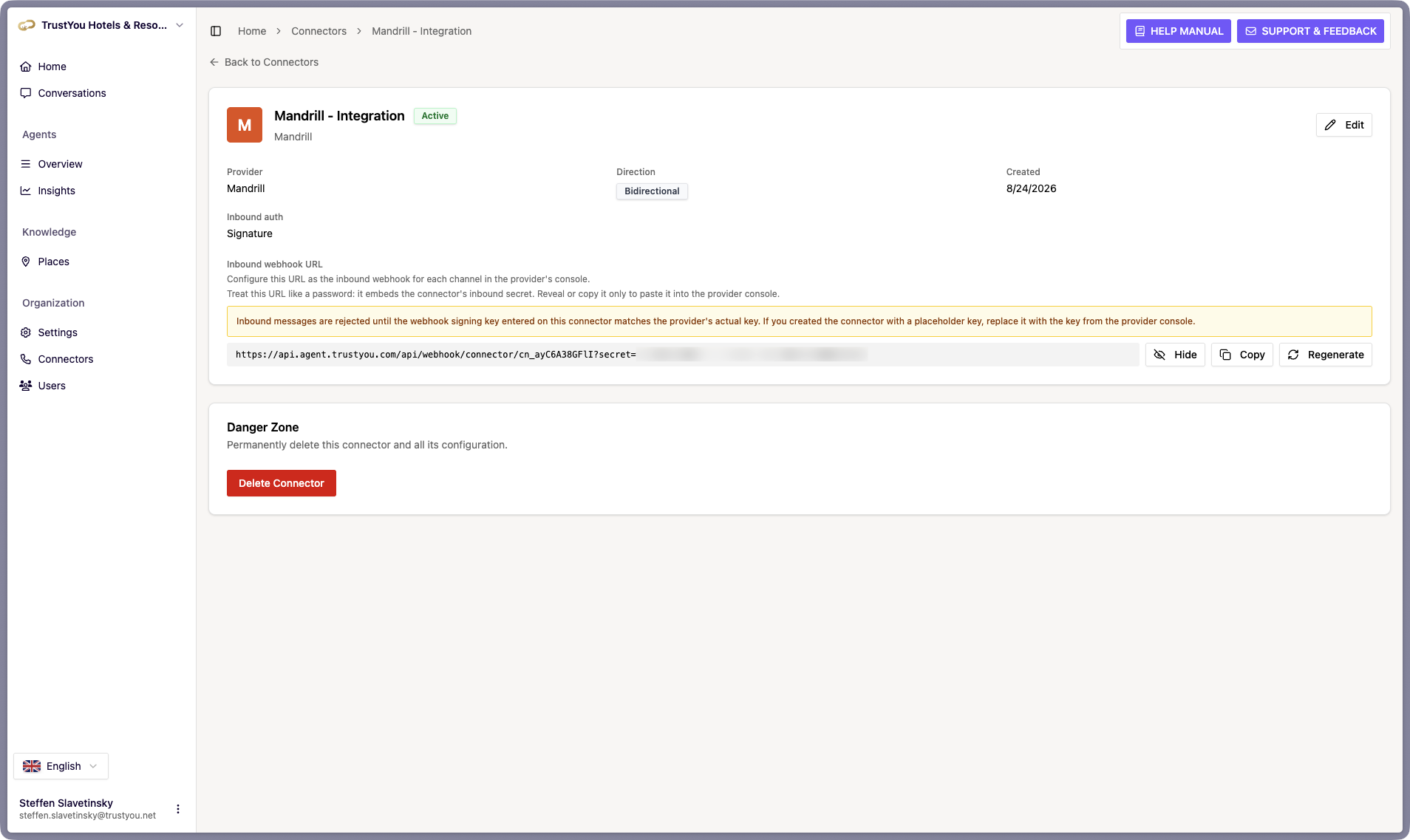Click the inbound webhook URL field
Image resolution: width=1410 pixels, height=840 pixels.
683,355
